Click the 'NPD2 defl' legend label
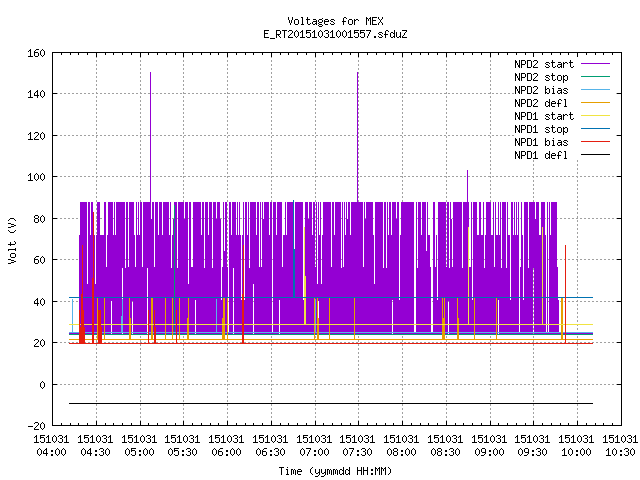 tap(541, 103)
